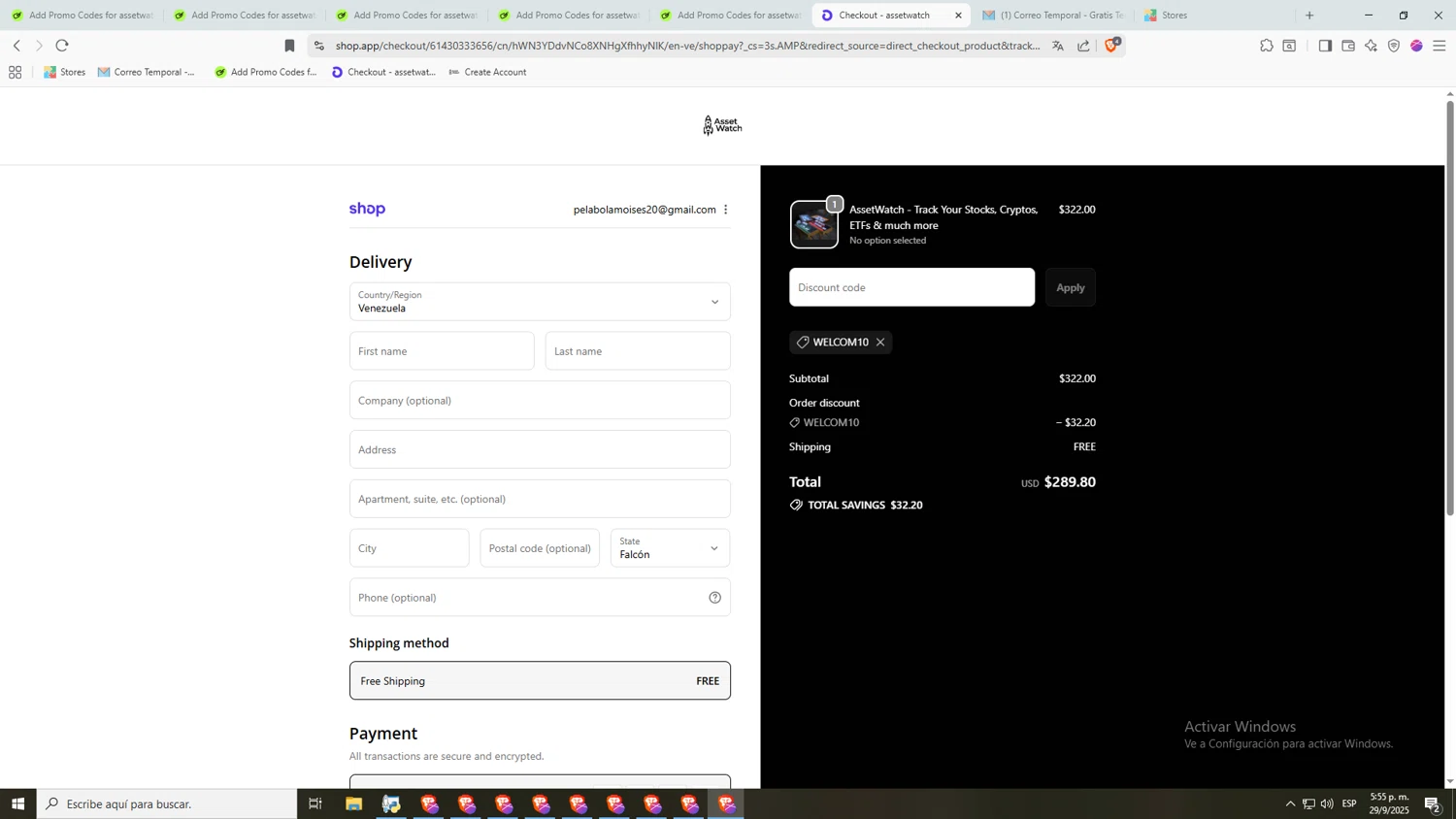The image size is (1456, 819).
Task: Click the taskbar clock showing 5:55 p. m.
Action: pyautogui.click(x=1388, y=803)
